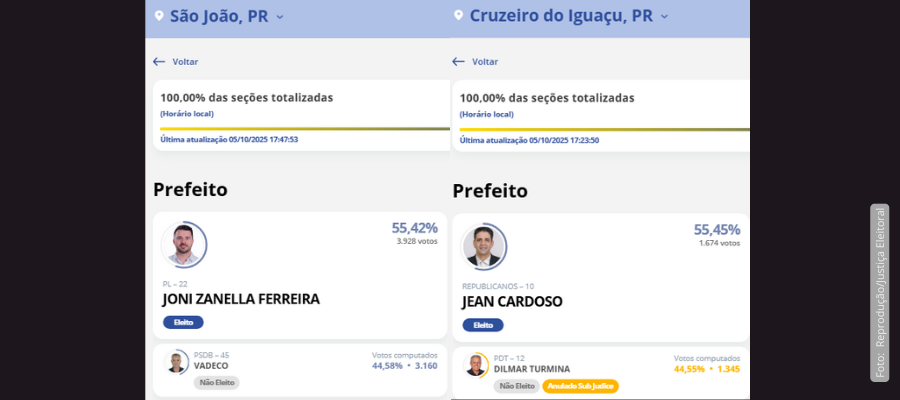Click the back arrow in São João panel
This screenshot has height=400, width=900.
pos(159,62)
